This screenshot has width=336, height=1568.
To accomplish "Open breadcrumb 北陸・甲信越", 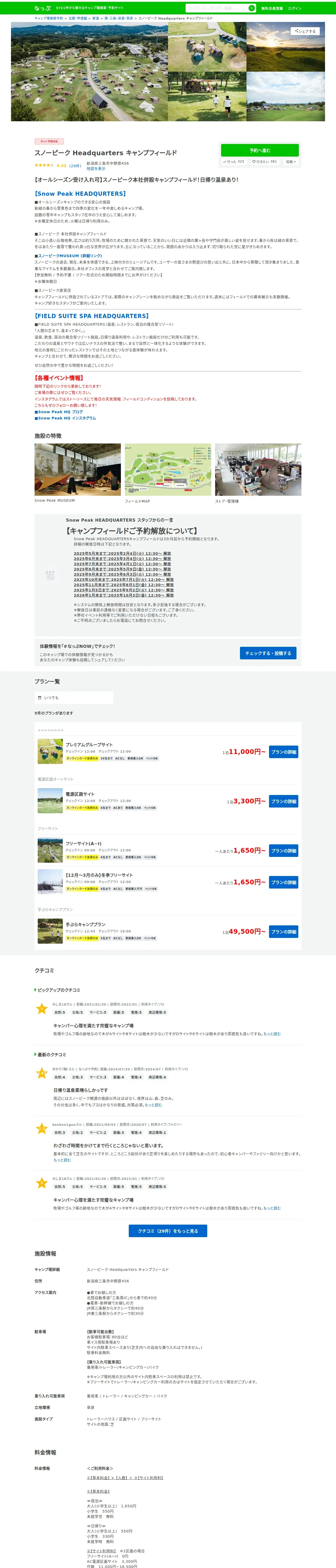I will tap(77, 18).
